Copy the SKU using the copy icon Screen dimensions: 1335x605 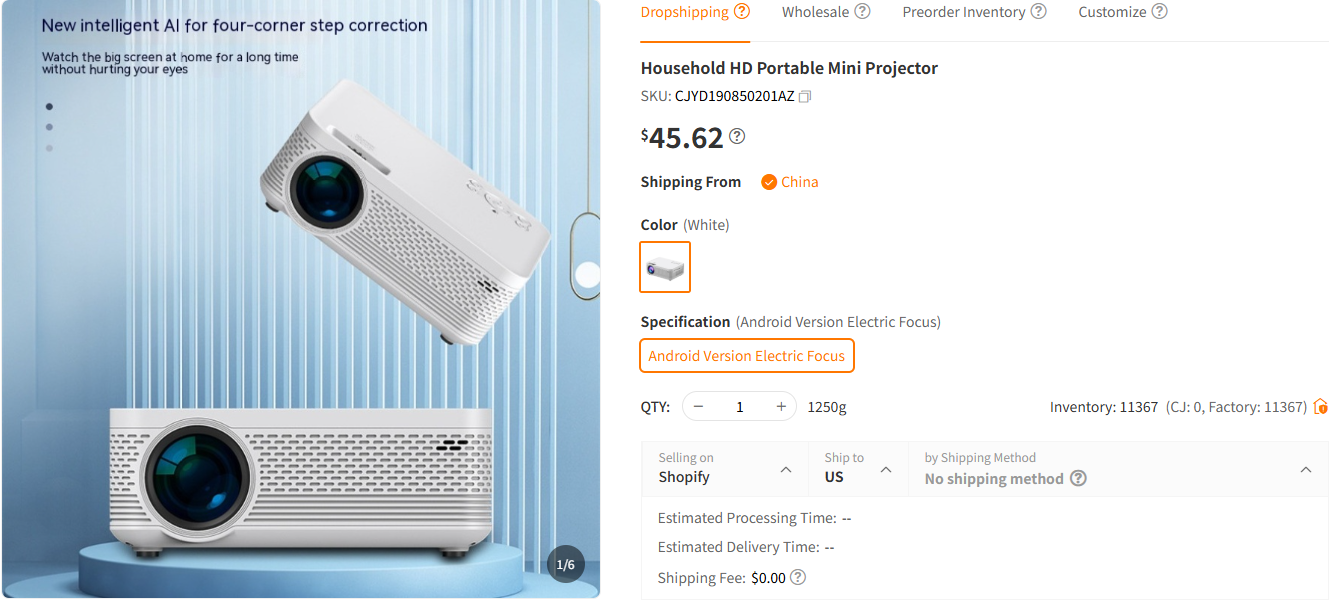(x=806, y=96)
